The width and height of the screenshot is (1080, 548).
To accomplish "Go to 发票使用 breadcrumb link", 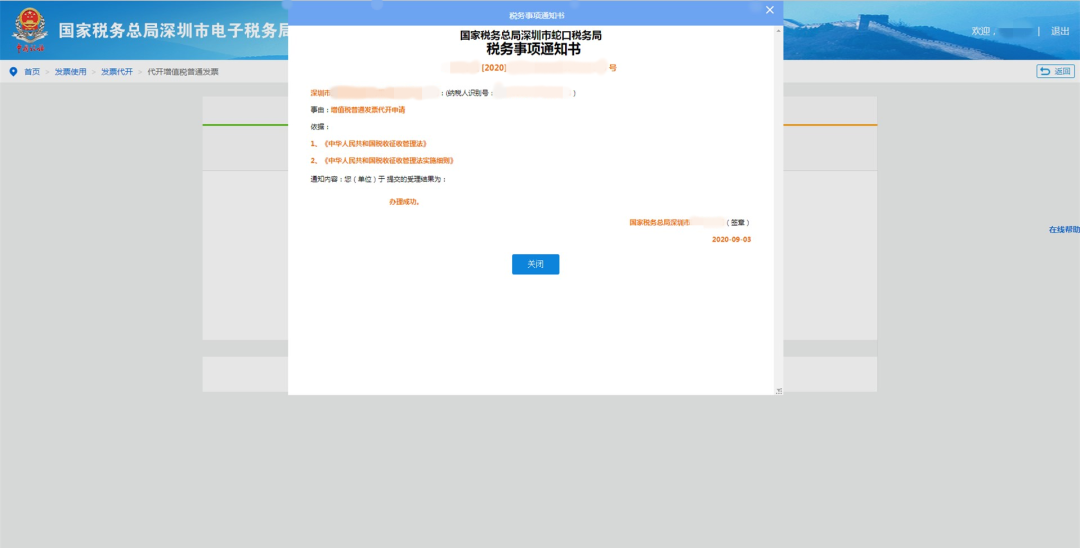I will 71,72.
